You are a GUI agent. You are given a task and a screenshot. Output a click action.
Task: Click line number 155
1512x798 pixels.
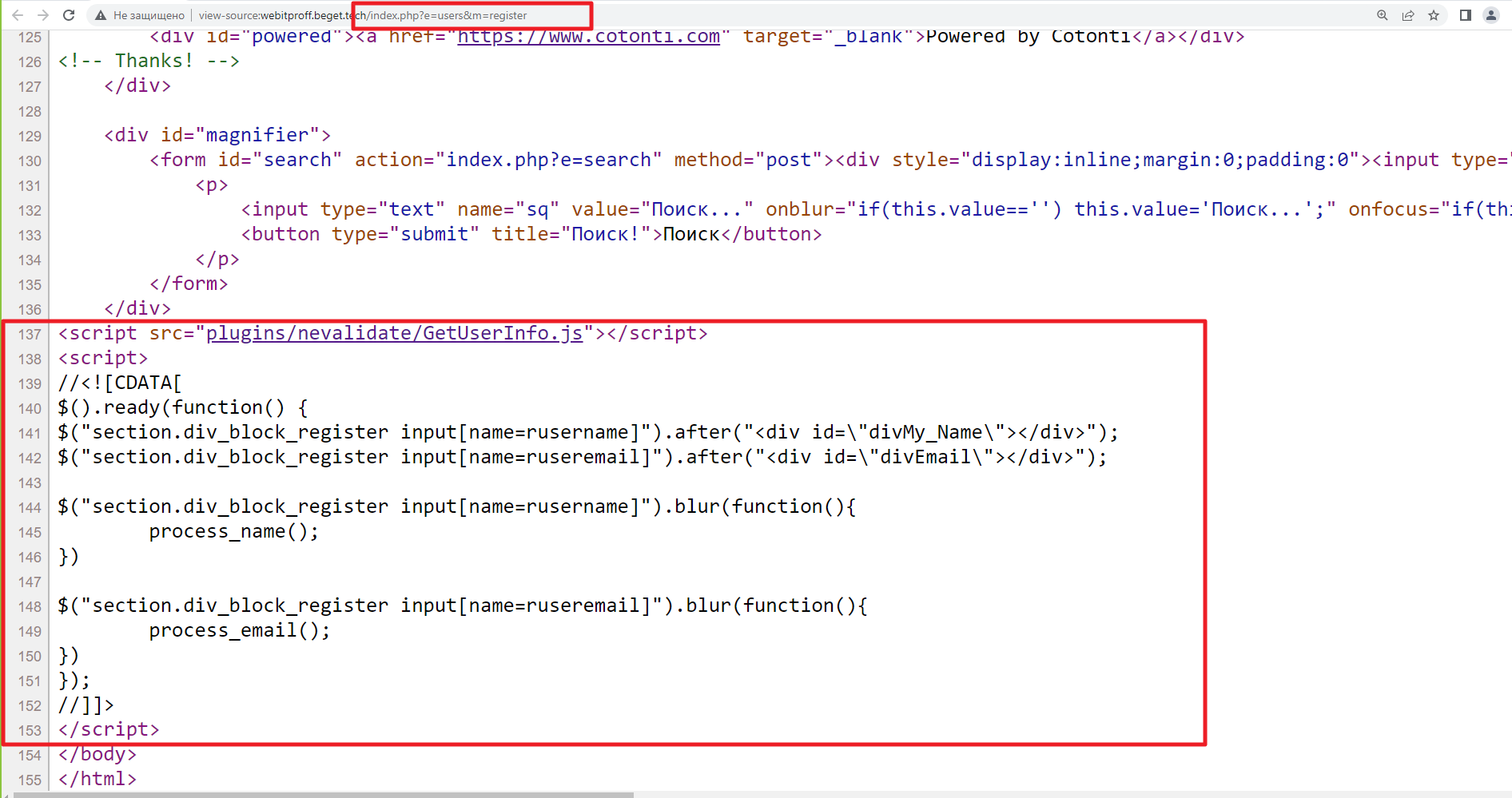pyautogui.click(x=30, y=780)
